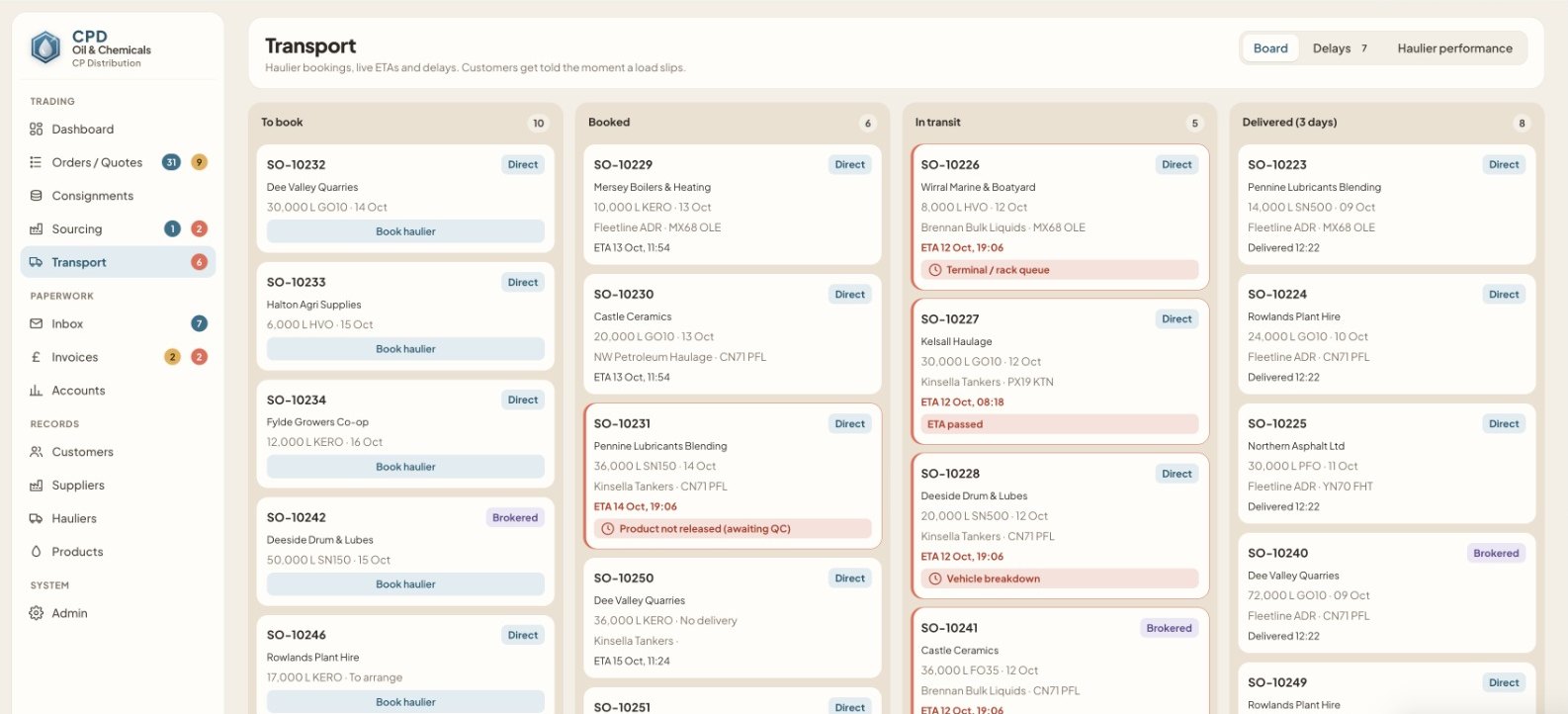
Task: Click the Orders / Quotes list icon
Action: pyautogui.click(x=36, y=162)
